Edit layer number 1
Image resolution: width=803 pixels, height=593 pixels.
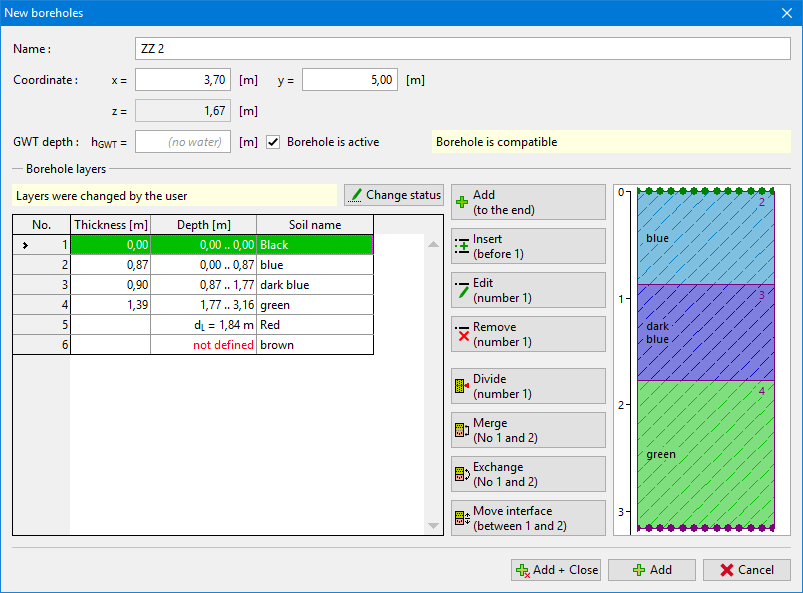click(x=528, y=290)
